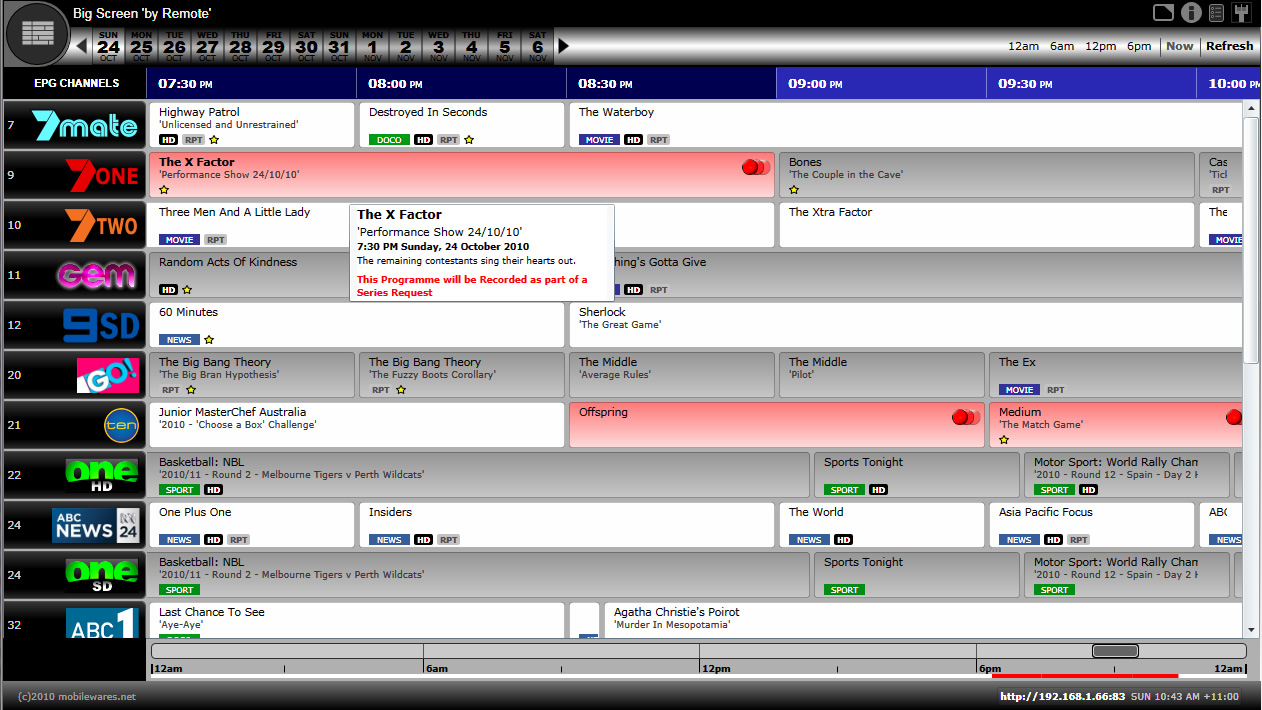Open the main menu grid icon
The height and width of the screenshot is (710, 1262).
pyautogui.click(x=38, y=34)
